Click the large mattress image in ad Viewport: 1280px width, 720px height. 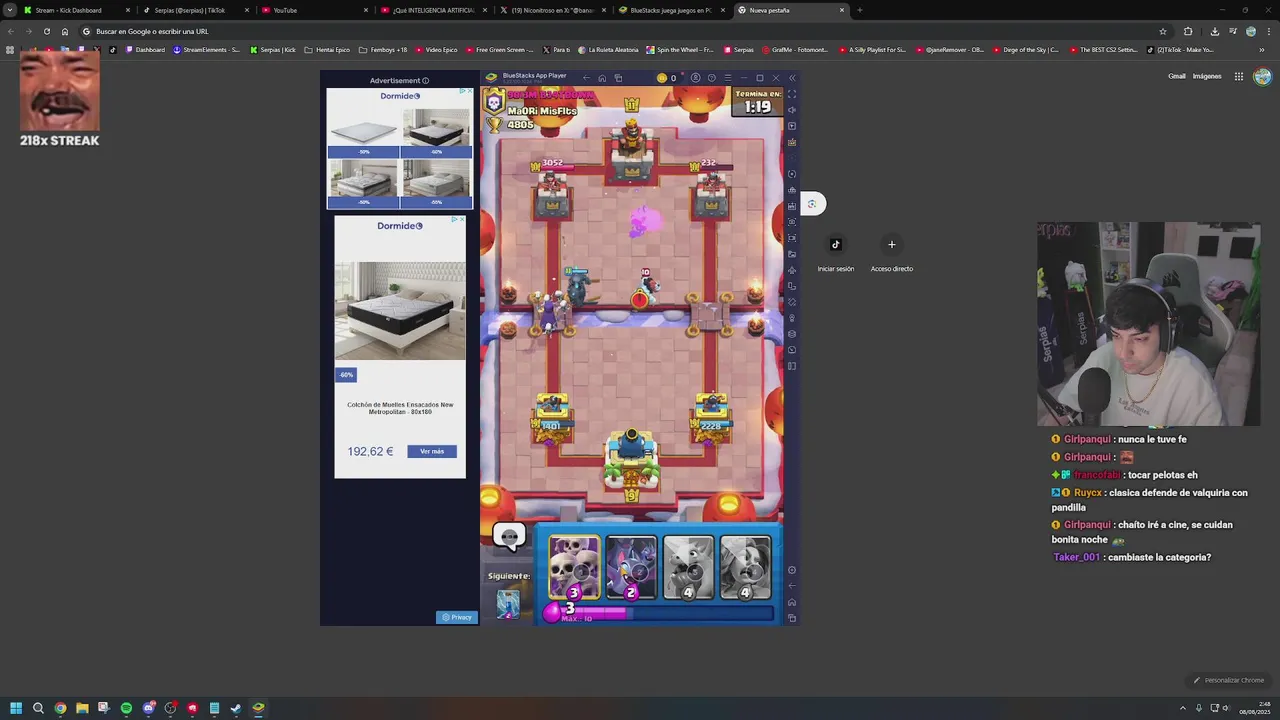pyautogui.click(x=400, y=311)
